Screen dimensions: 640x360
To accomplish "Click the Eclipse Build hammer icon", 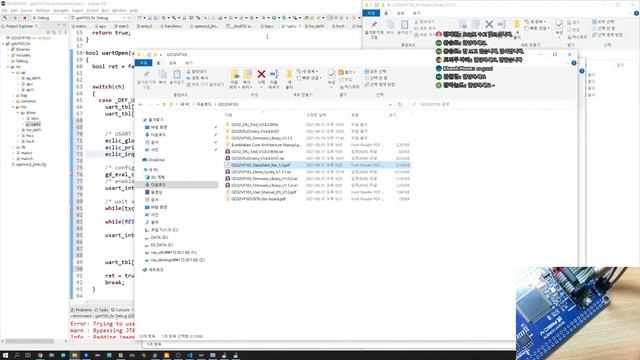I will 5,18.
